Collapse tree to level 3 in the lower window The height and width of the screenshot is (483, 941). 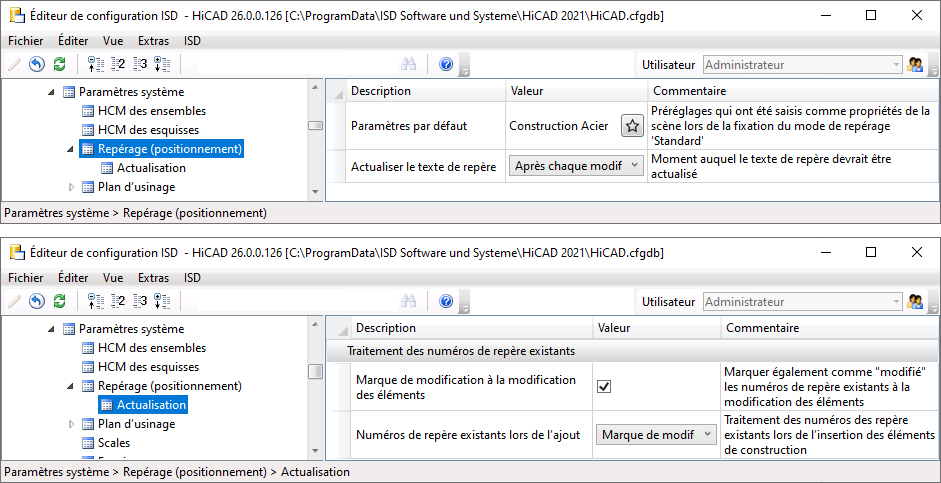point(140,301)
